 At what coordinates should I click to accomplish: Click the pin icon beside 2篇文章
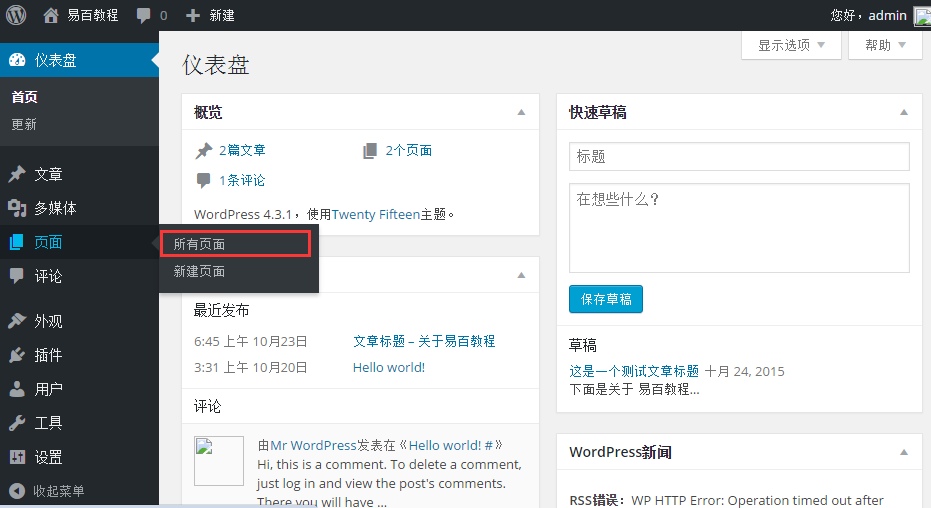204,151
